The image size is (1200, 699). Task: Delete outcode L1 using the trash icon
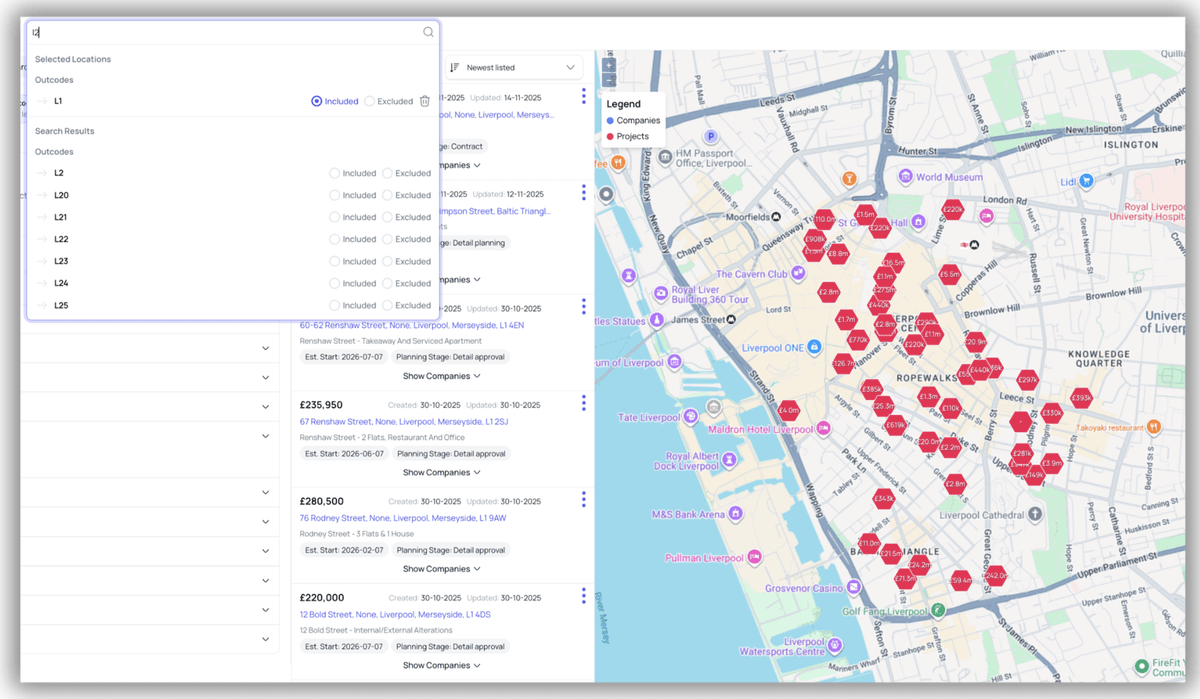pyautogui.click(x=424, y=100)
